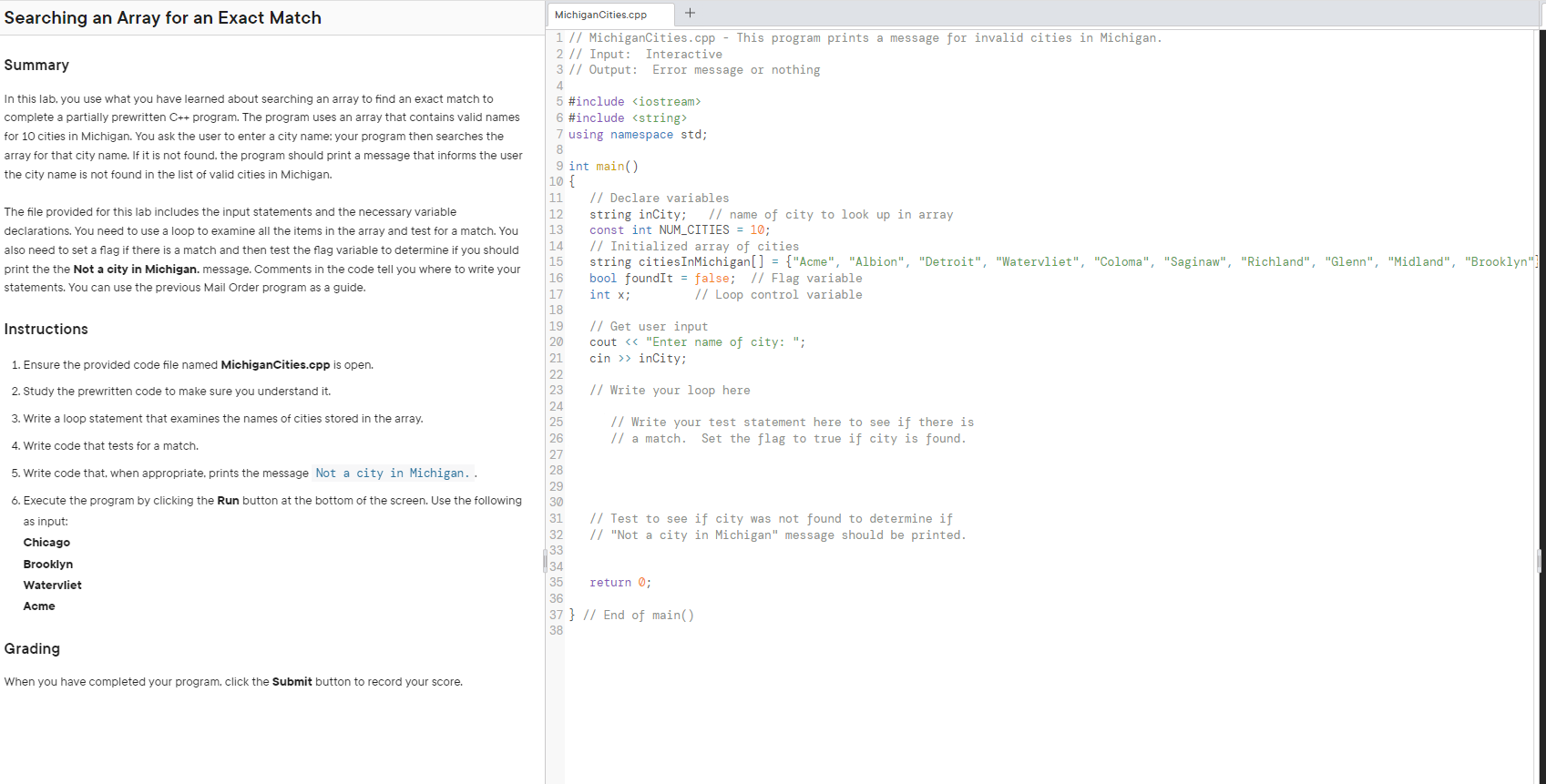Click the bold 'MichiganCities.cpp' in step 1

pos(275,365)
